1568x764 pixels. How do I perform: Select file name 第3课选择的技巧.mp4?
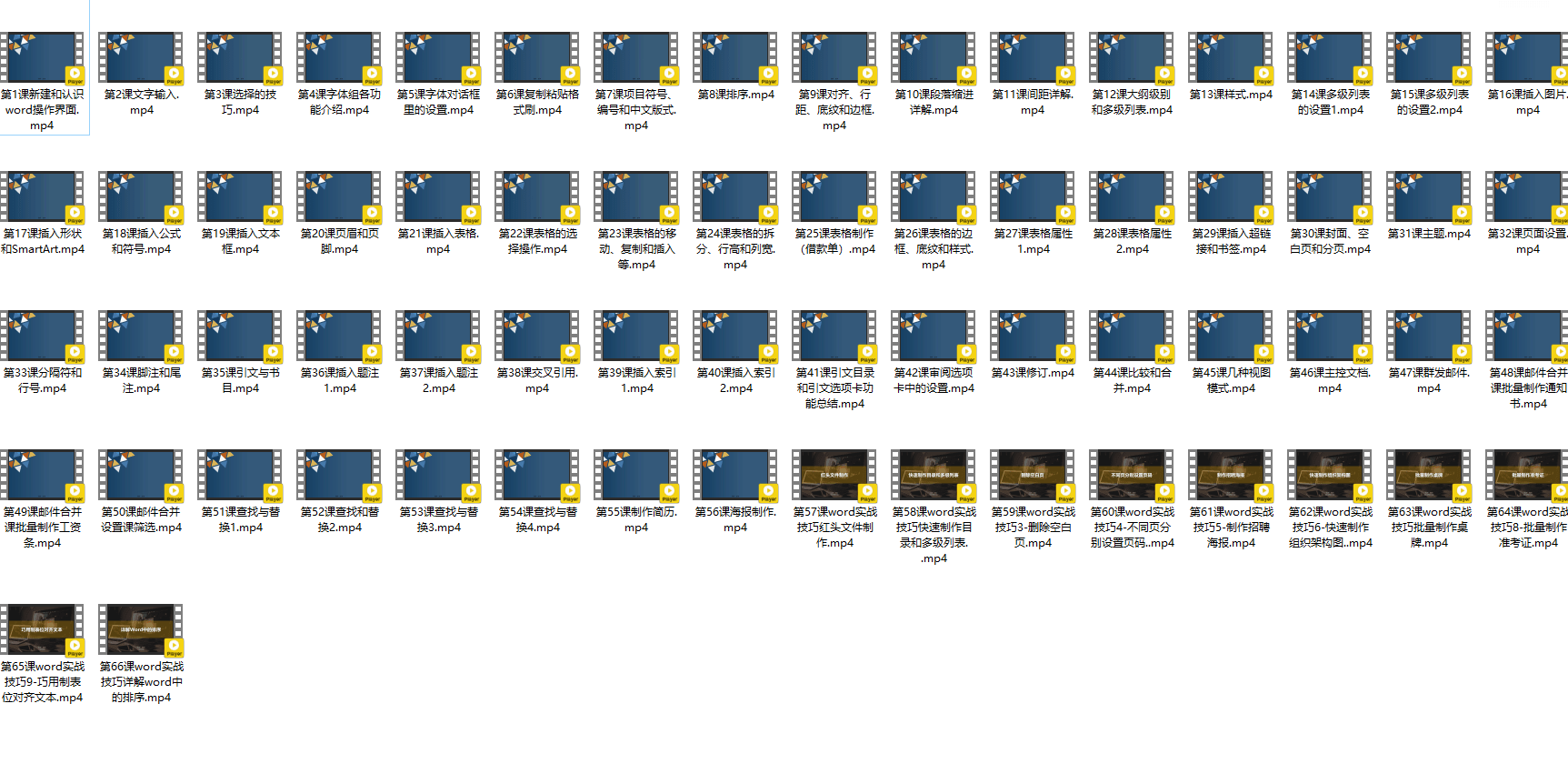240,102
